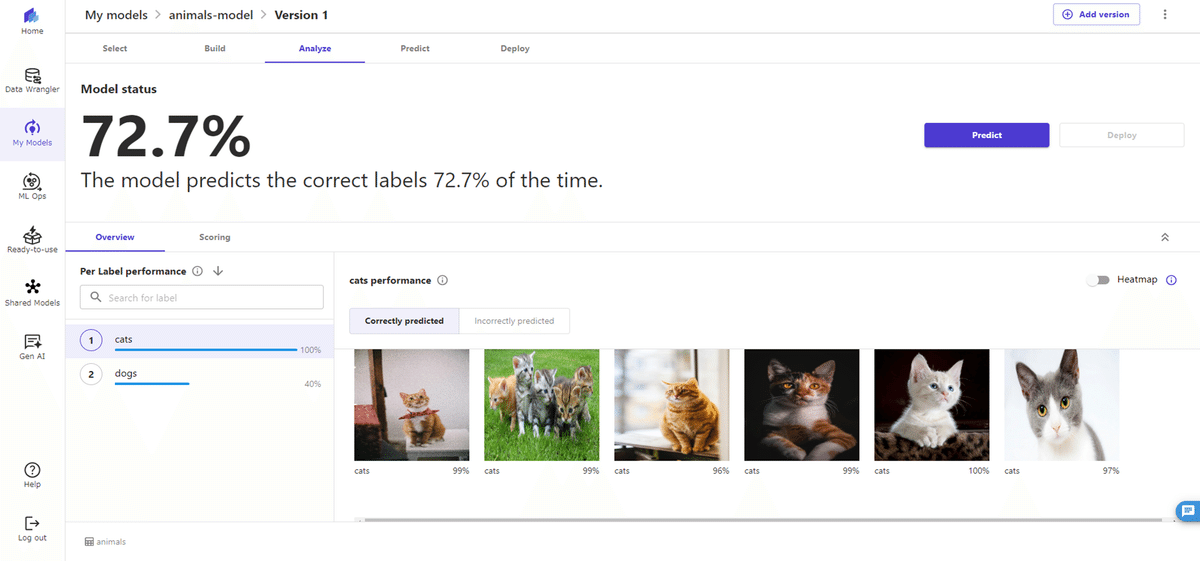Open the Scoring sub-tab
Image resolution: width=1200 pixels, height=561 pixels.
point(215,237)
